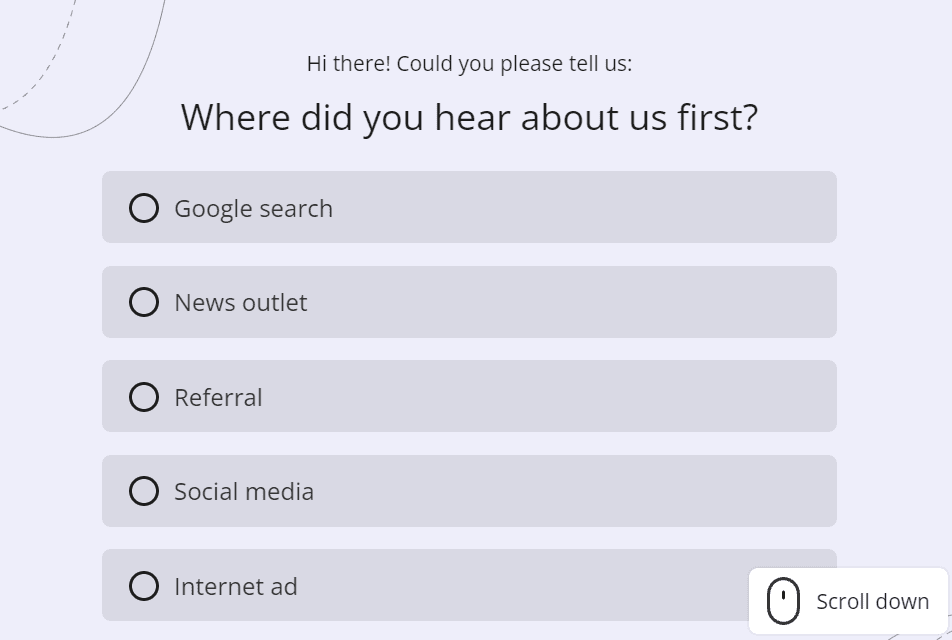
Task: Tick the Social media radio circle
Action: (144, 491)
